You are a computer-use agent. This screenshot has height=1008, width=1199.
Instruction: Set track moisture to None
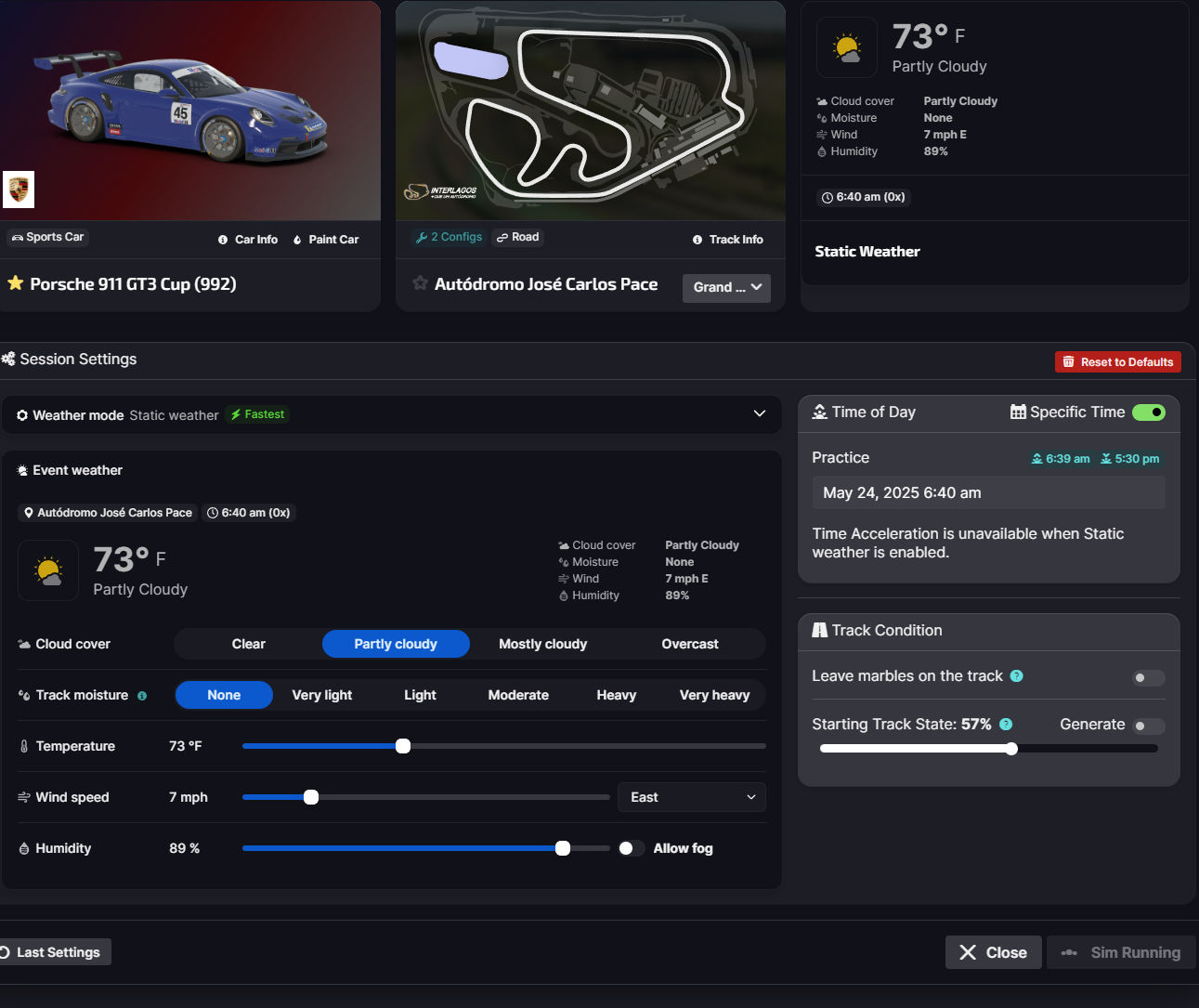click(224, 695)
